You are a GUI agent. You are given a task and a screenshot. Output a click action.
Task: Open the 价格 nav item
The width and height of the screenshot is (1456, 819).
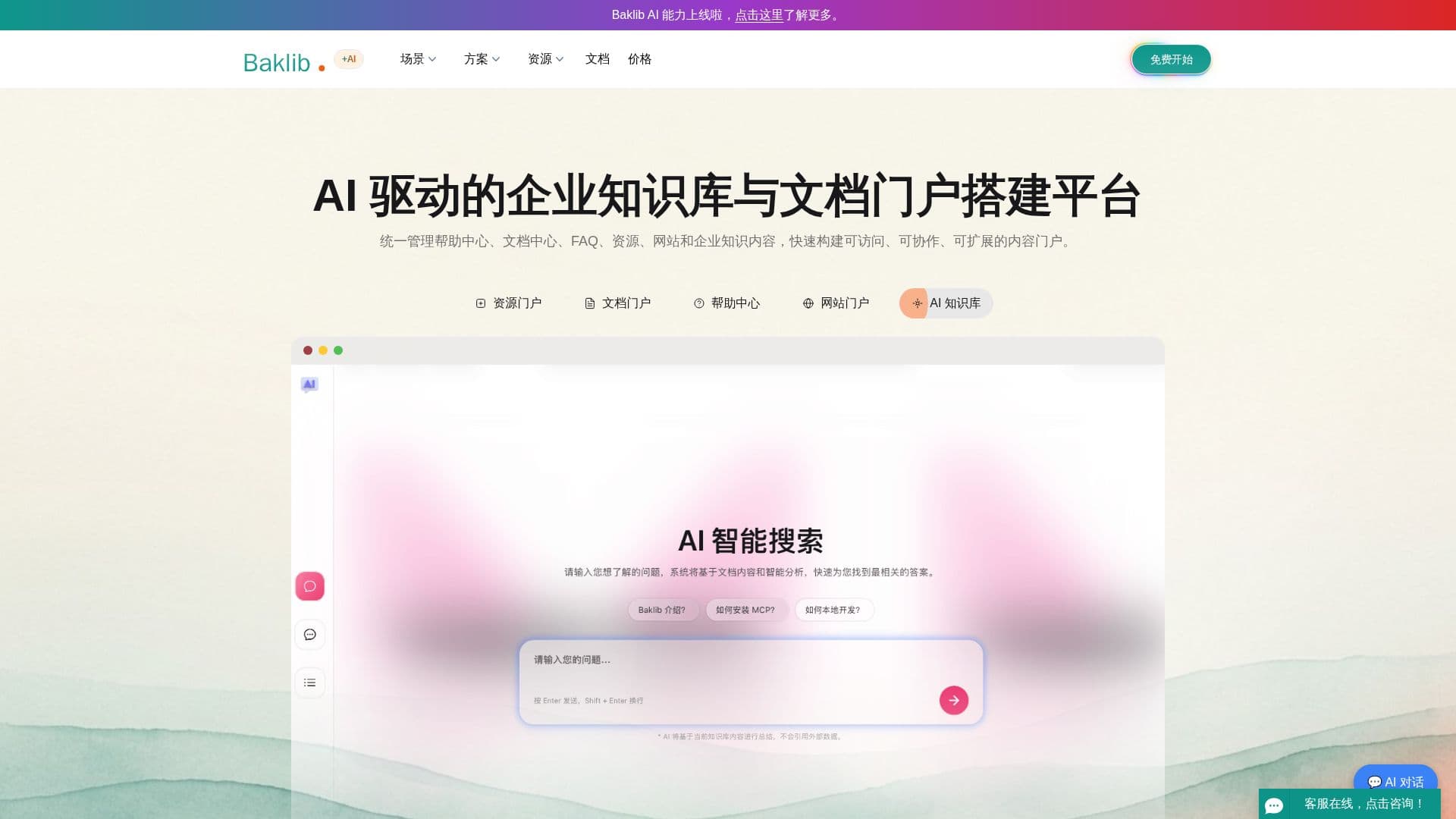pyautogui.click(x=640, y=59)
